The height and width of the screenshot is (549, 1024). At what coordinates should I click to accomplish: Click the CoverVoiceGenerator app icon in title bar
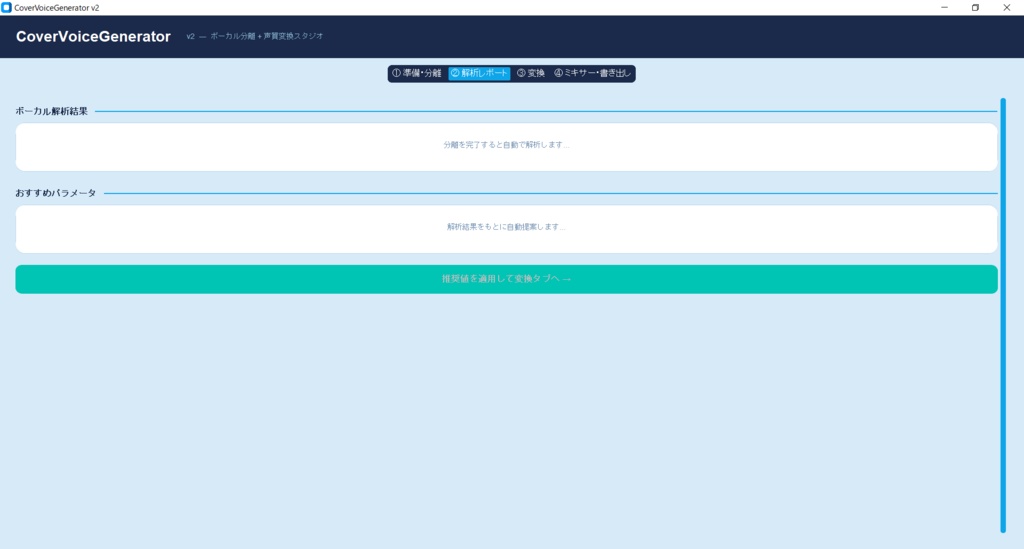pyautogui.click(x=7, y=8)
